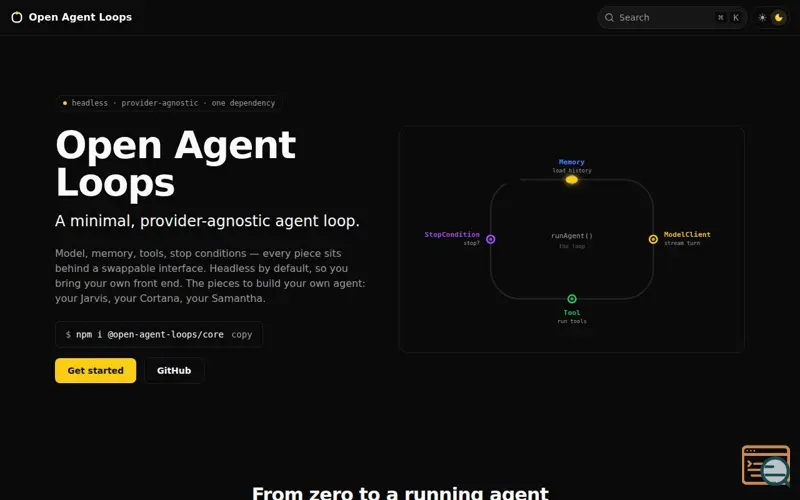Viewport: 800px width, 500px height.
Task: Click the K shortcut key badge
Action: coord(736,17)
